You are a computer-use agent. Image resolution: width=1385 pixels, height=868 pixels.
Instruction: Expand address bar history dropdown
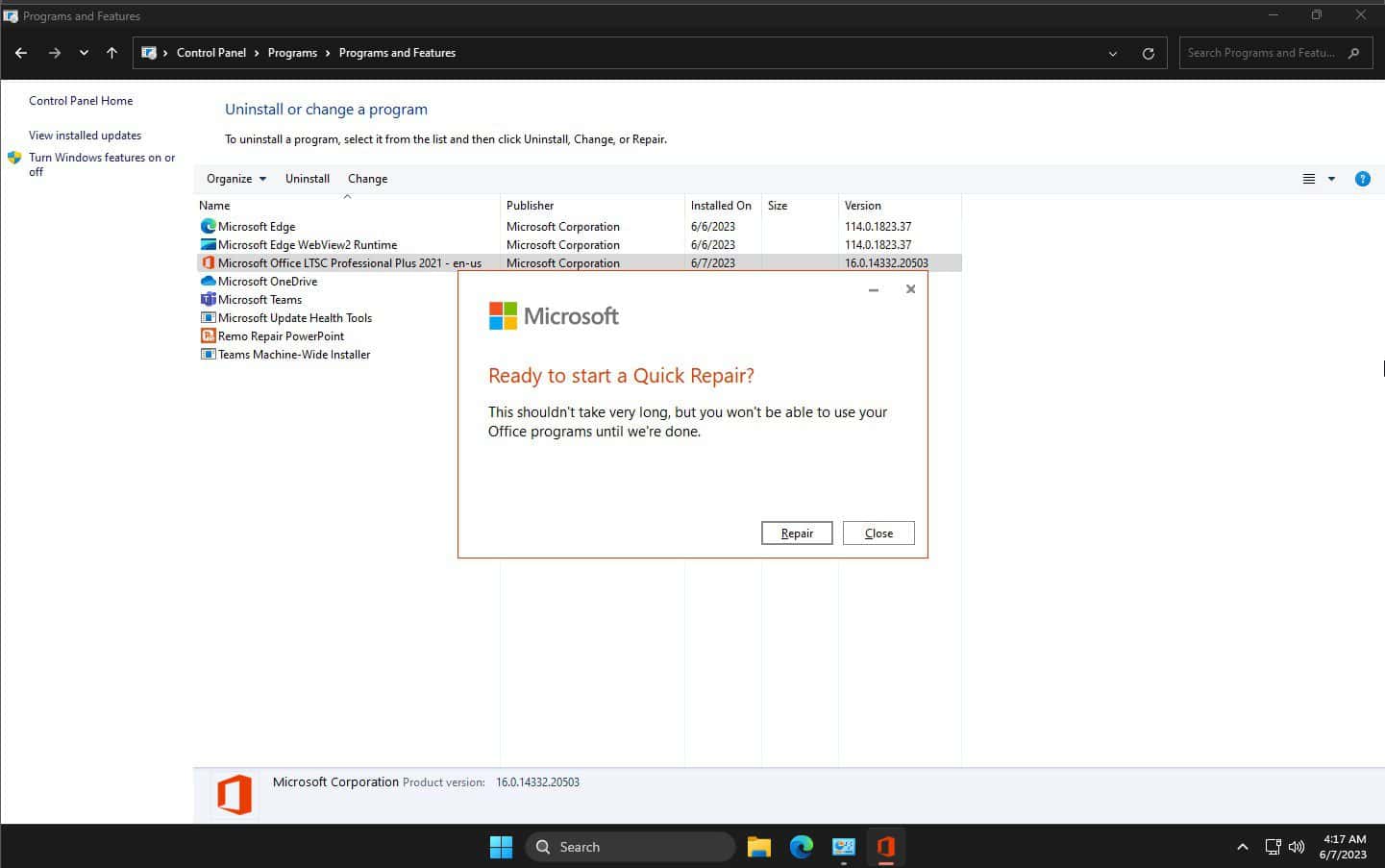1113,54
